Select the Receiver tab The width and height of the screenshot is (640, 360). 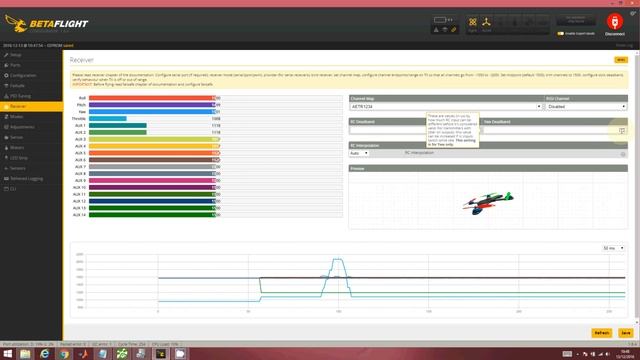point(31,107)
